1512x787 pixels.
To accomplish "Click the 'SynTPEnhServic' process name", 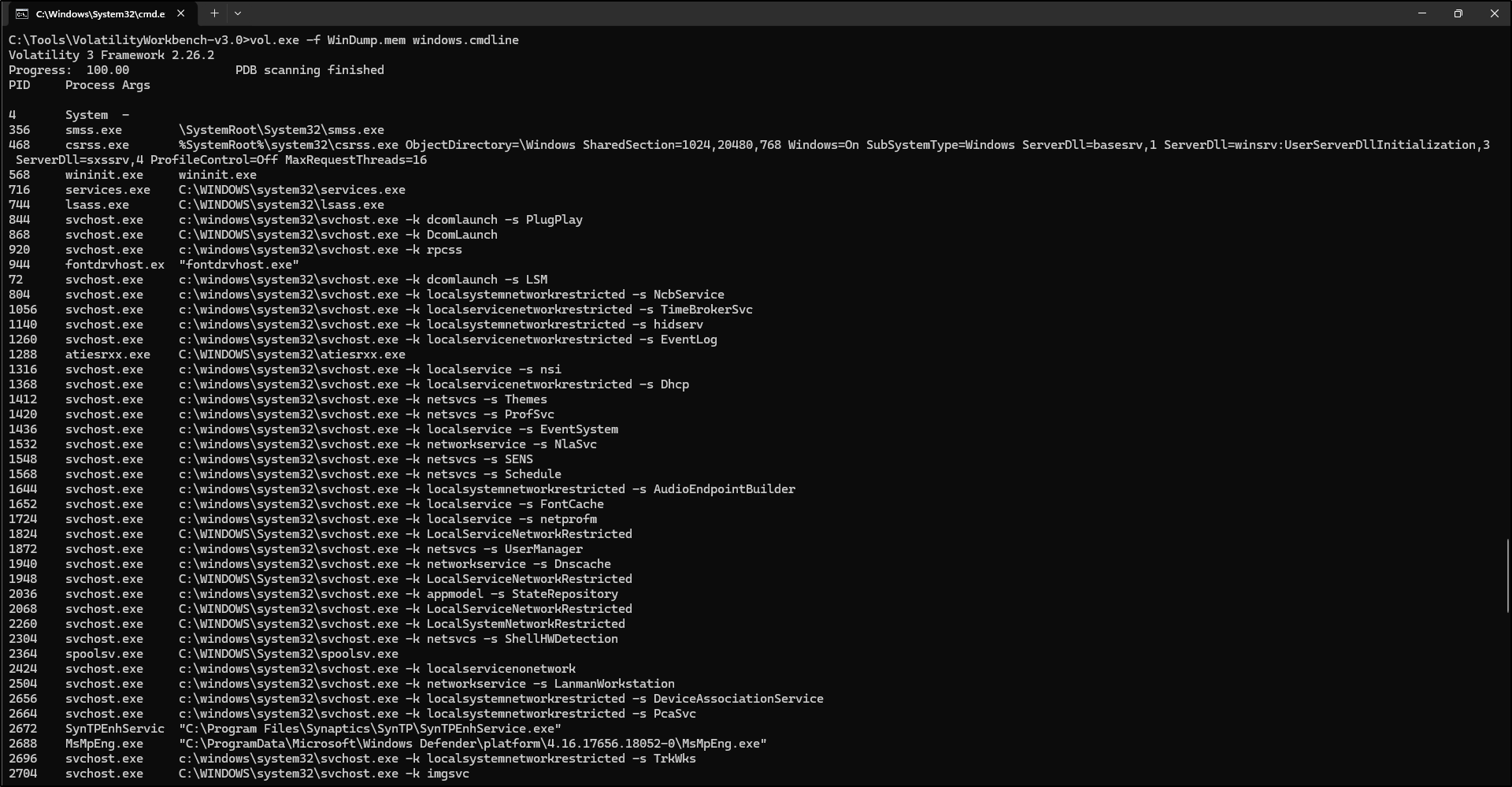I will point(115,729).
